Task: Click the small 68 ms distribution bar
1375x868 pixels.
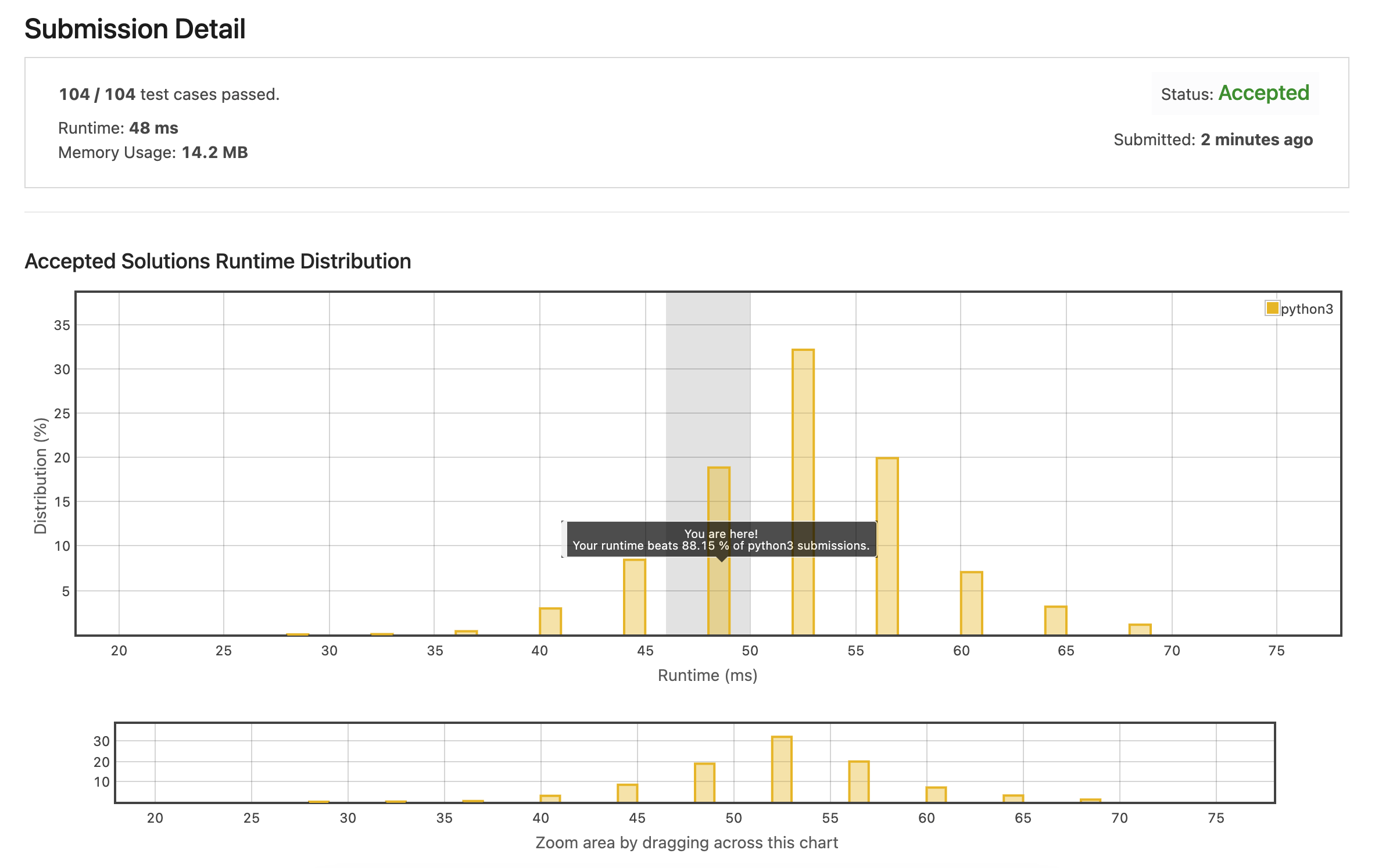Action: point(1140,629)
